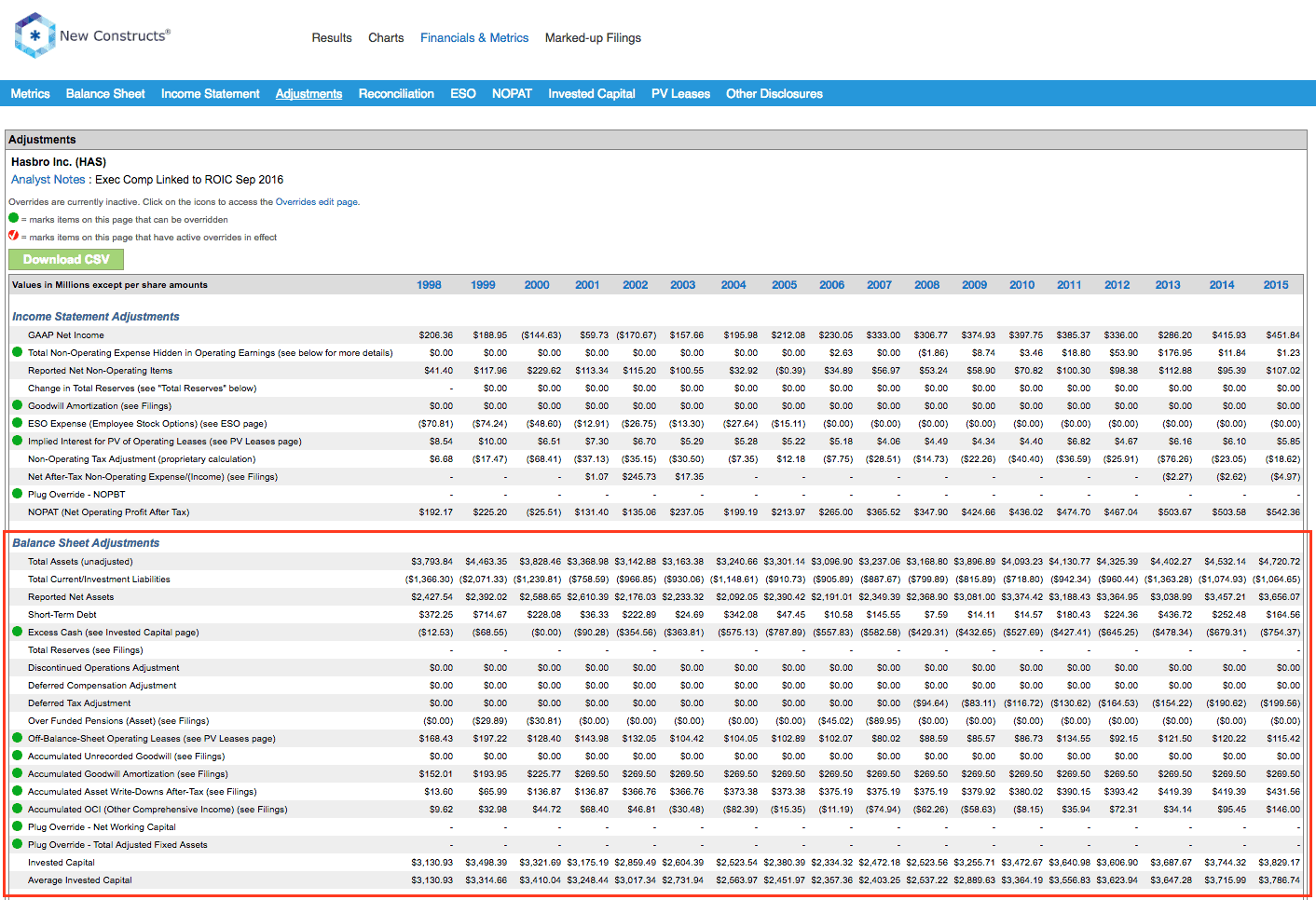
Task: Open override for Accumulated Goodwill Amortization
Action: (17, 773)
